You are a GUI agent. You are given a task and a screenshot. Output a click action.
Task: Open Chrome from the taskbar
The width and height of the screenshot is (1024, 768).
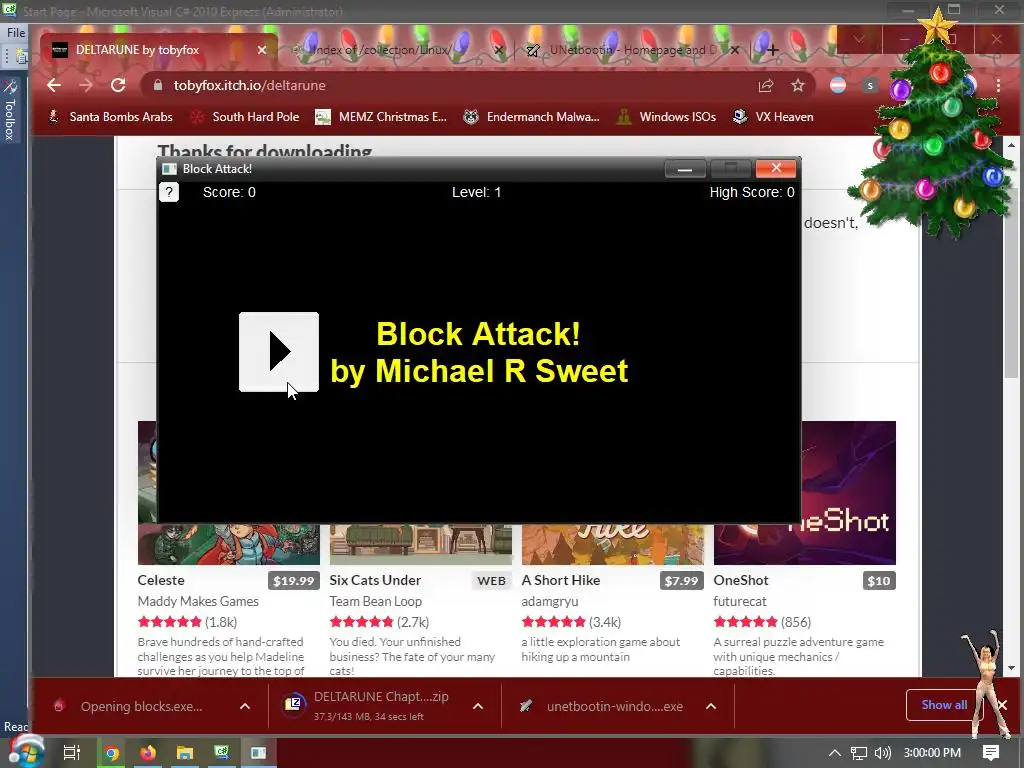tap(111, 752)
